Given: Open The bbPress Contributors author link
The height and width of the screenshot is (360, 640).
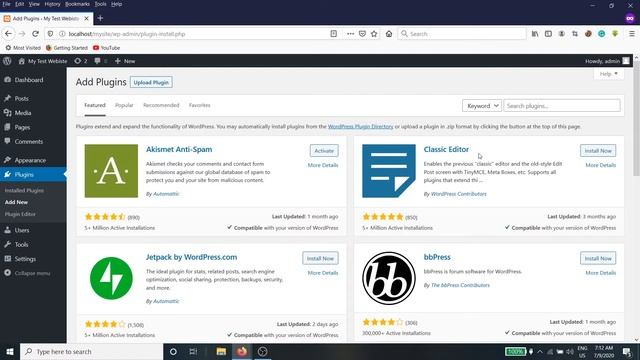Looking at the screenshot, I should (x=460, y=285).
